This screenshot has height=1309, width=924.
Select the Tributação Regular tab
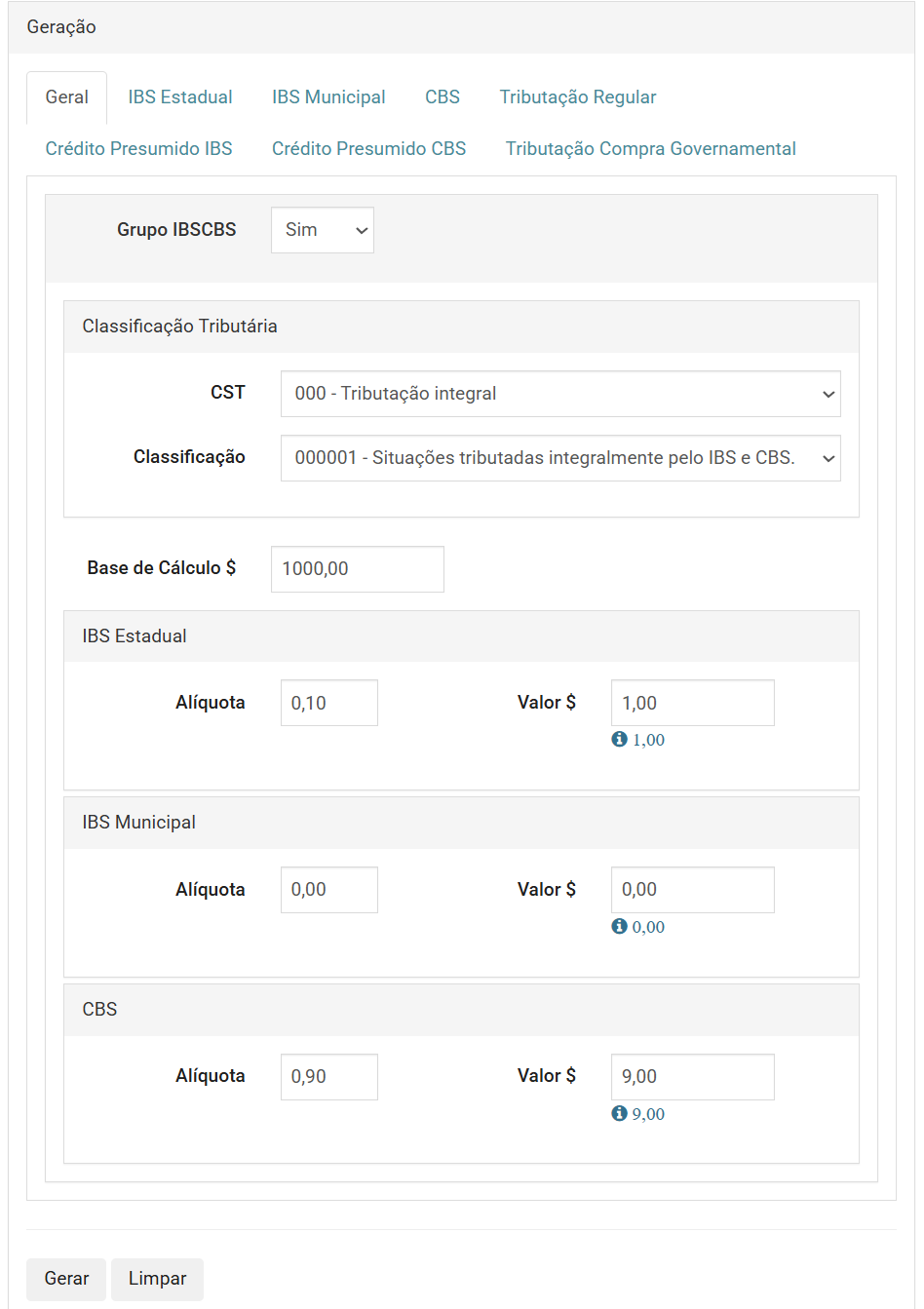(x=578, y=97)
